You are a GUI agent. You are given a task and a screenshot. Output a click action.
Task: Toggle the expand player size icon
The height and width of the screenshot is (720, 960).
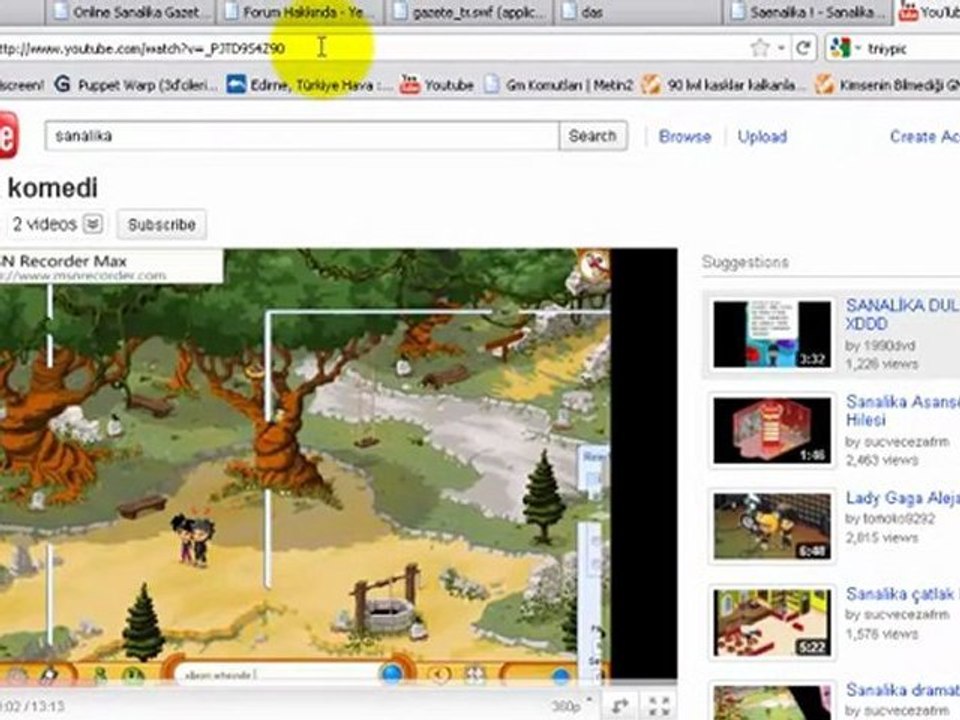(x=620, y=706)
